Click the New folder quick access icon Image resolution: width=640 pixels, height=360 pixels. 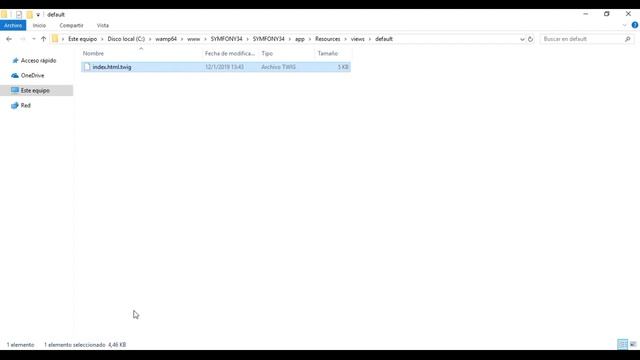click(x=29, y=15)
